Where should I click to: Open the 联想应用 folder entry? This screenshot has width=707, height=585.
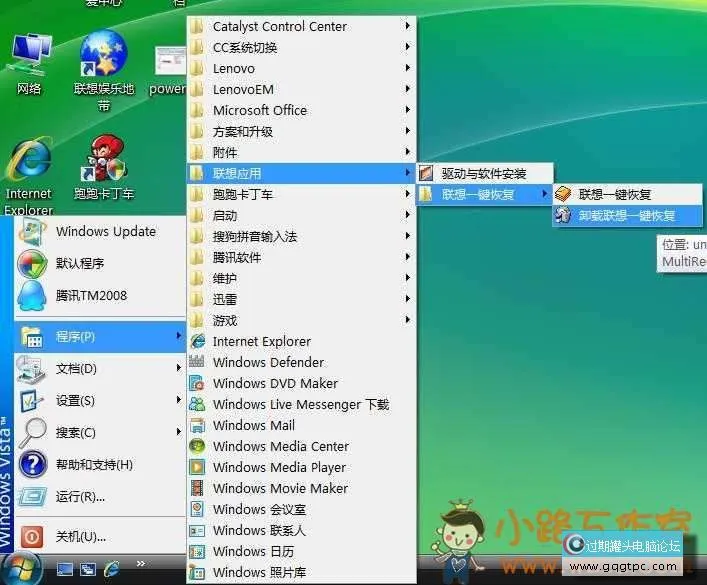(301, 173)
